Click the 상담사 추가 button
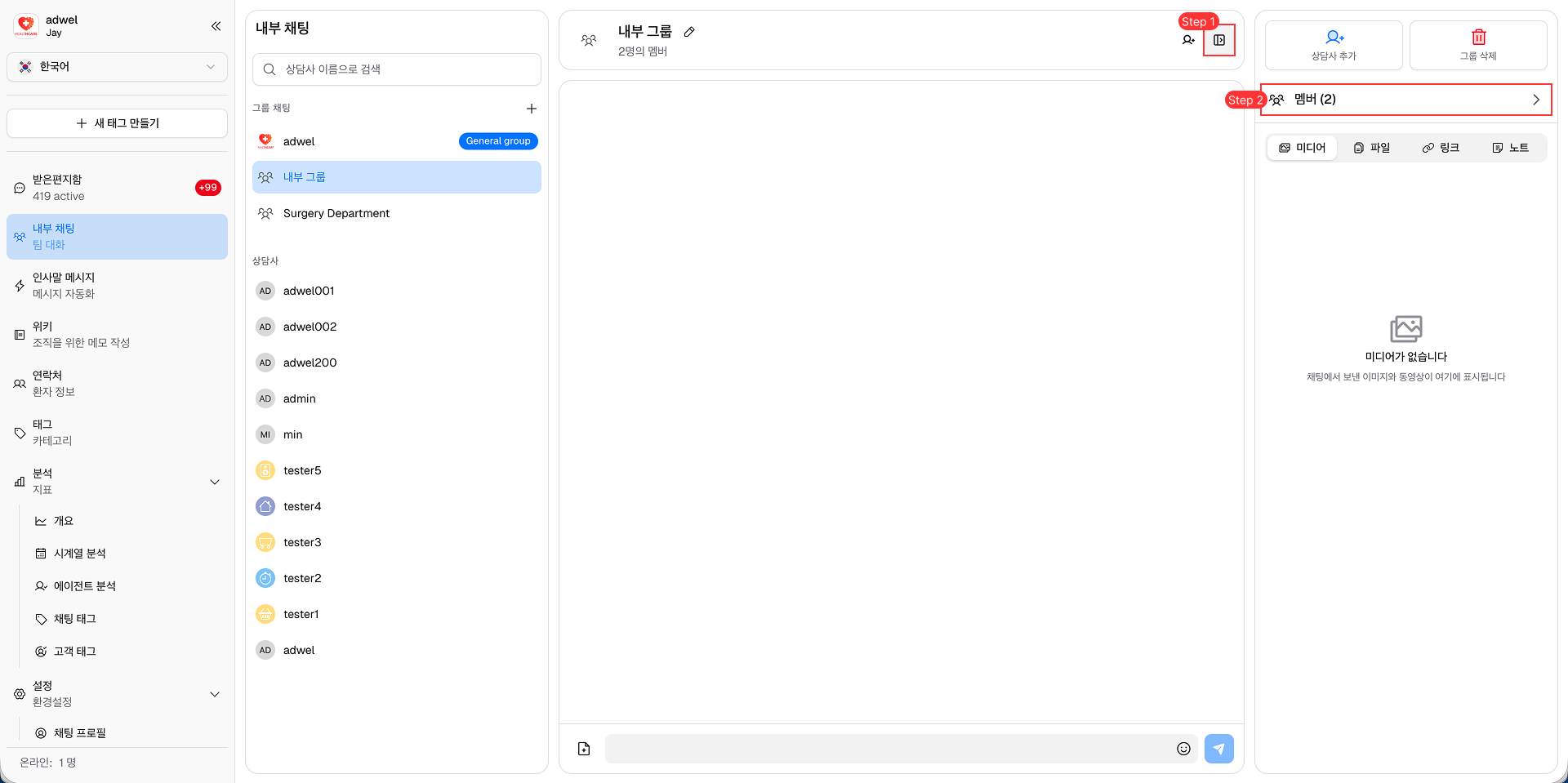This screenshot has width=1568, height=783. point(1333,45)
